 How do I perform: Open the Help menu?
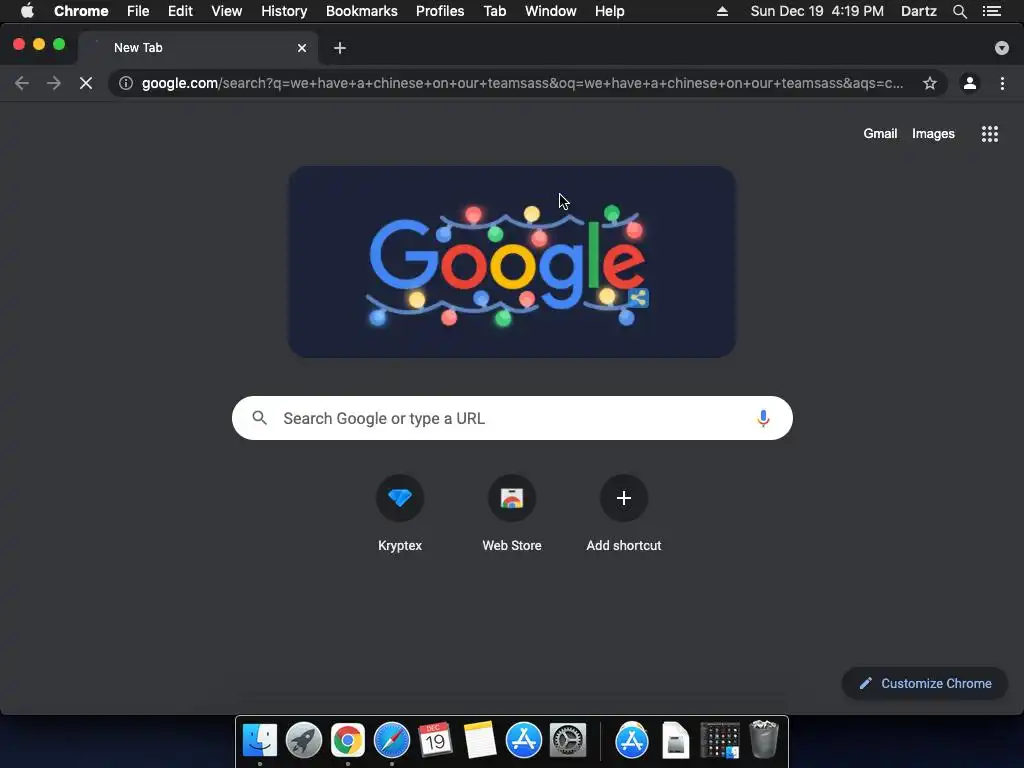click(x=609, y=11)
